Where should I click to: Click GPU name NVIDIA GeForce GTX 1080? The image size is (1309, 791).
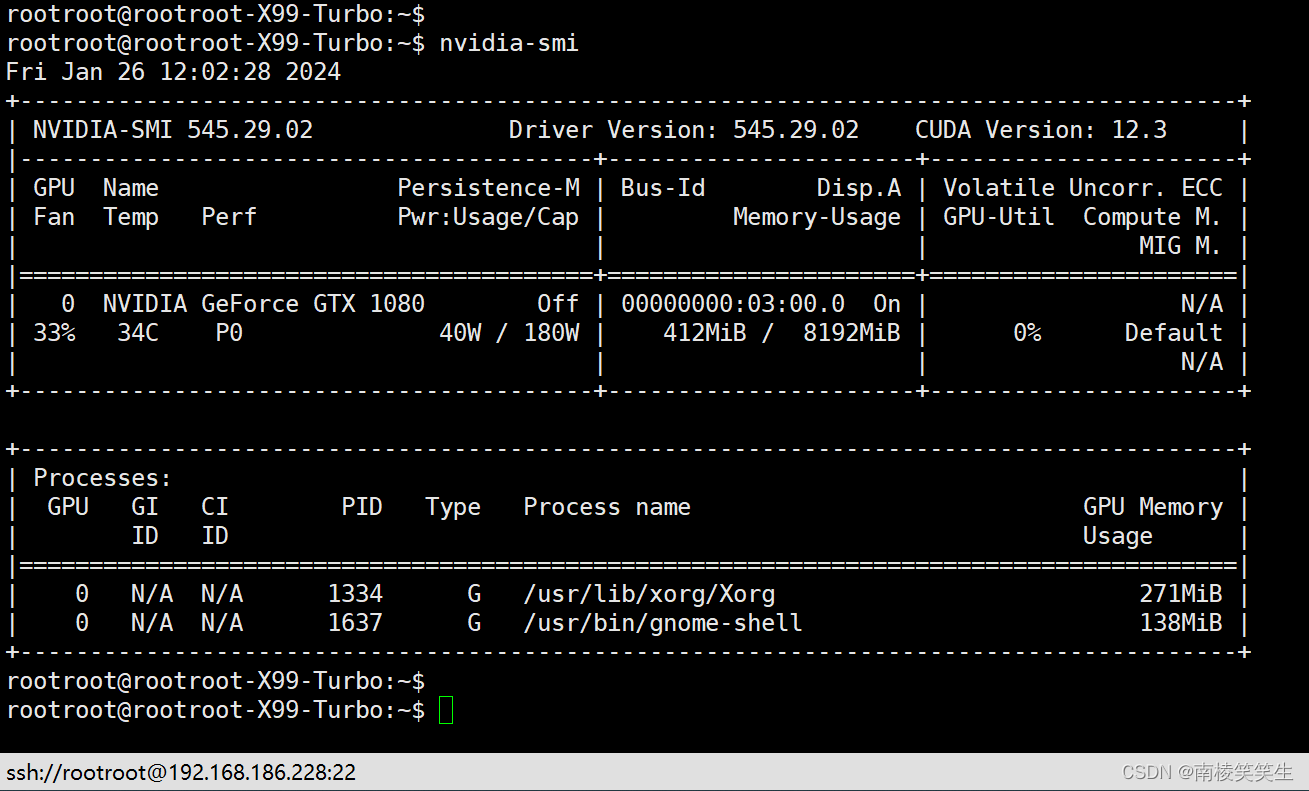tap(264, 304)
